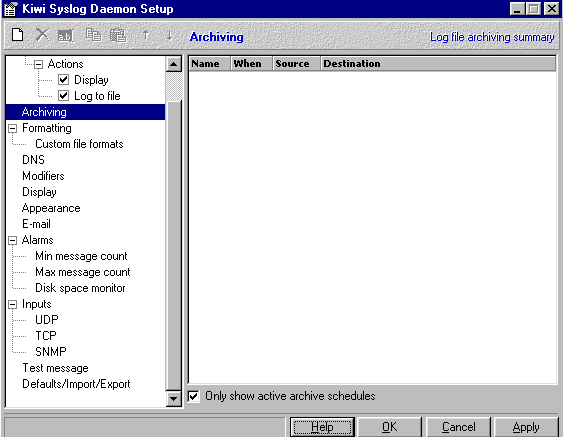The height and width of the screenshot is (437, 563).
Task: Click the tree vertical scrollbar thumb
Action: click(x=174, y=246)
